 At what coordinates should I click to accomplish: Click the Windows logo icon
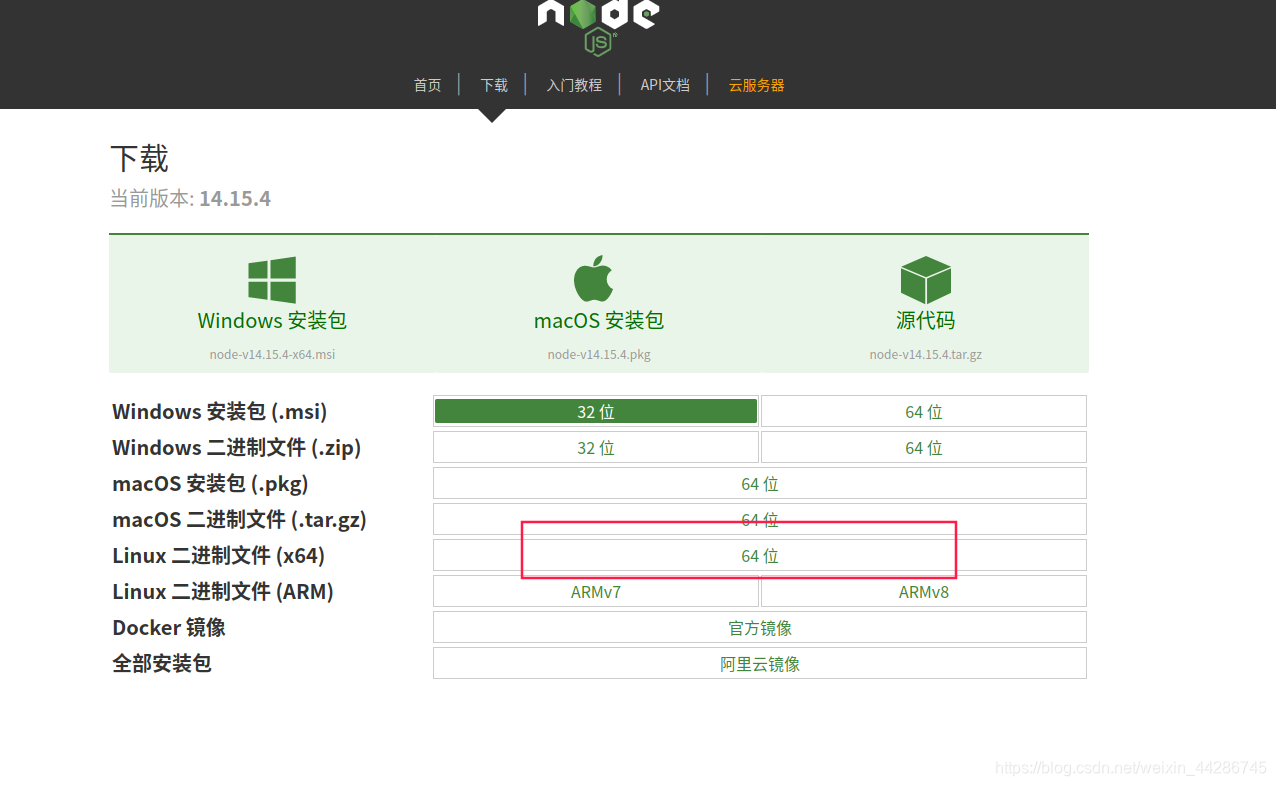[272, 280]
